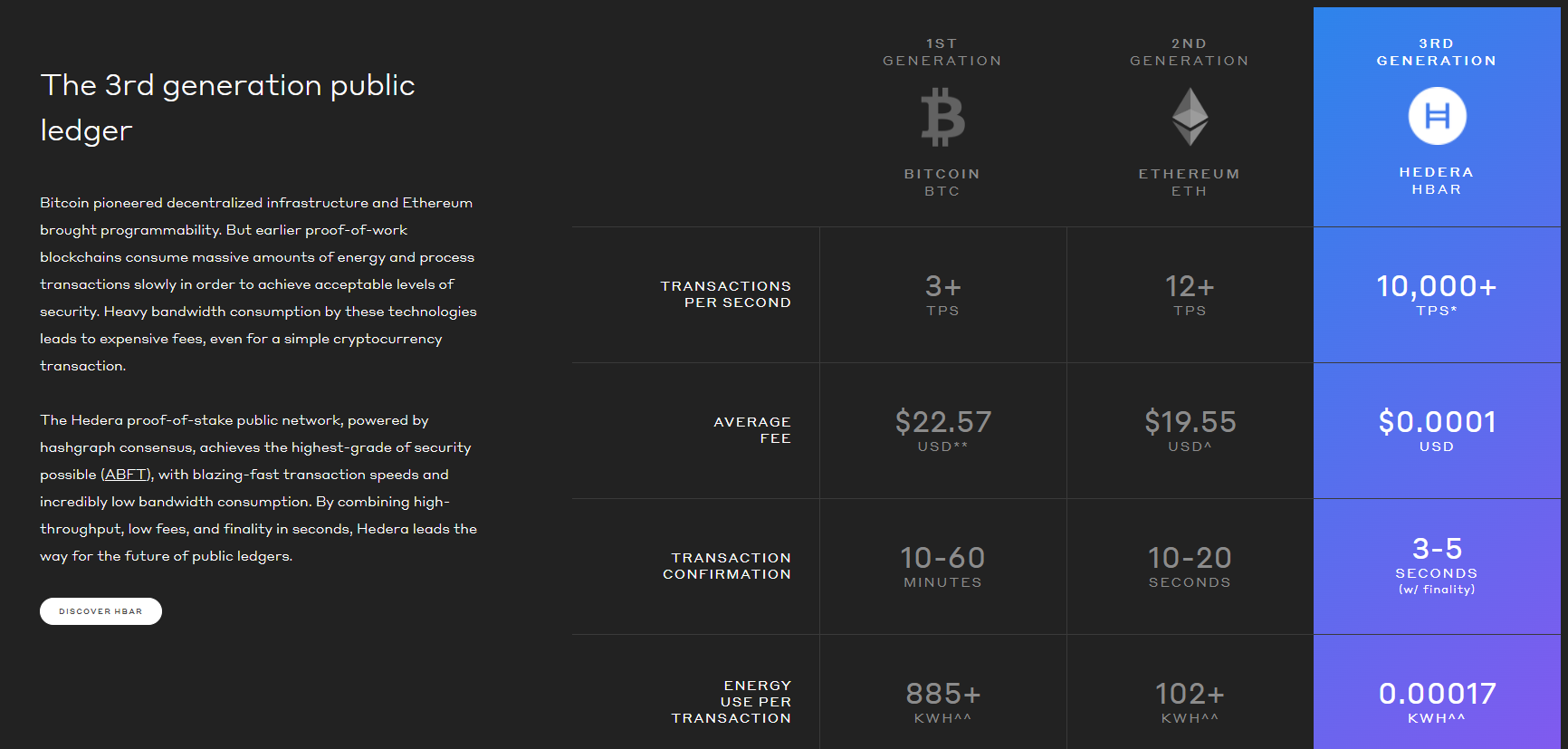Click Hedera's 3-5 seconds finality cell
This screenshot has width=1568, height=749.
[1437, 566]
